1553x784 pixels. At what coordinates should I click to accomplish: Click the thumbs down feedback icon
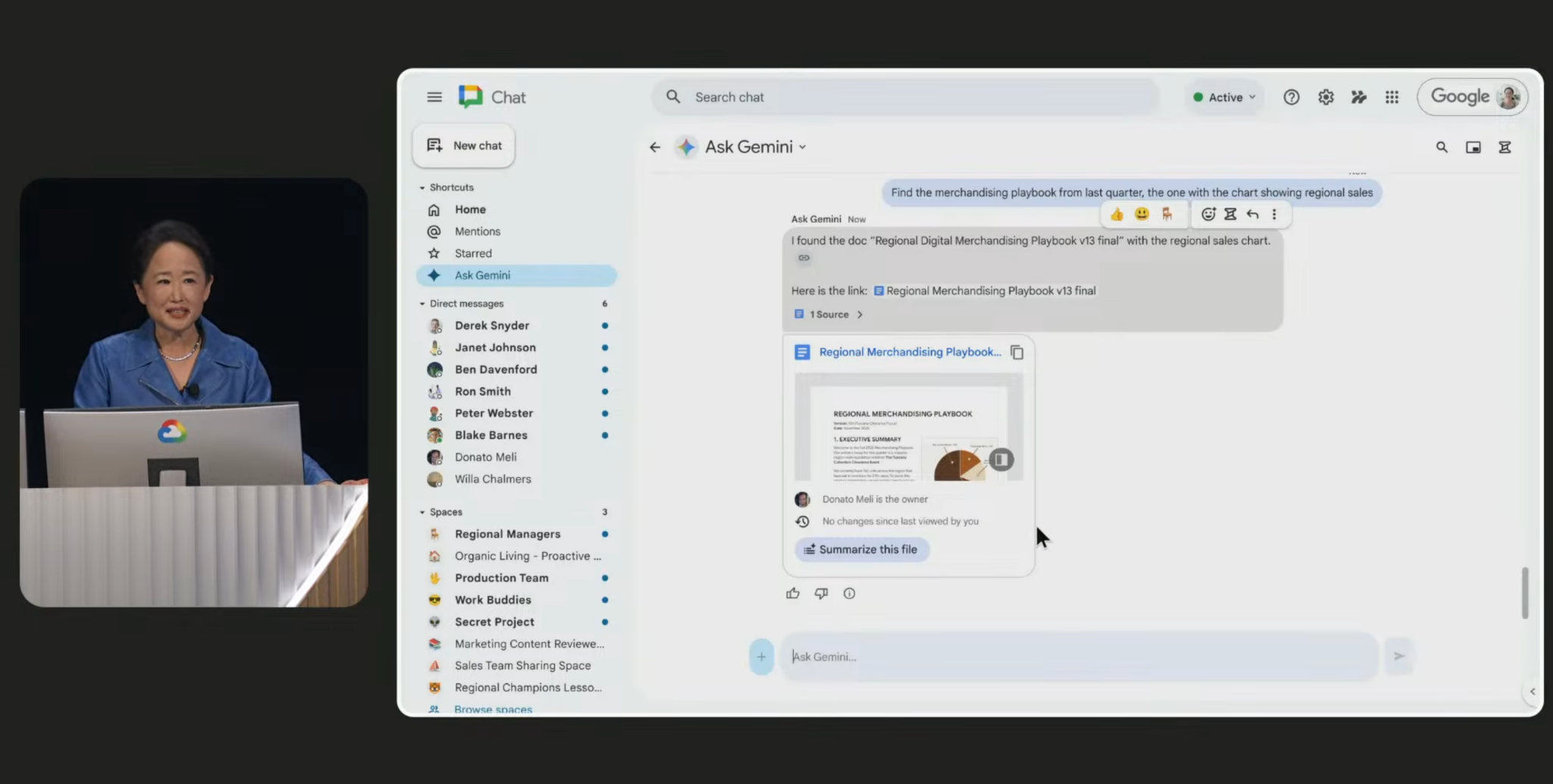(x=820, y=594)
